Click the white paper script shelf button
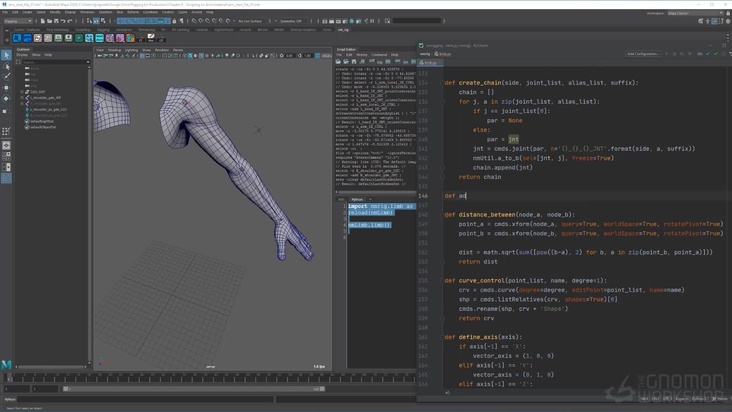Viewport: 732px width, 412px height. pyautogui.click(x=151, y=38)
